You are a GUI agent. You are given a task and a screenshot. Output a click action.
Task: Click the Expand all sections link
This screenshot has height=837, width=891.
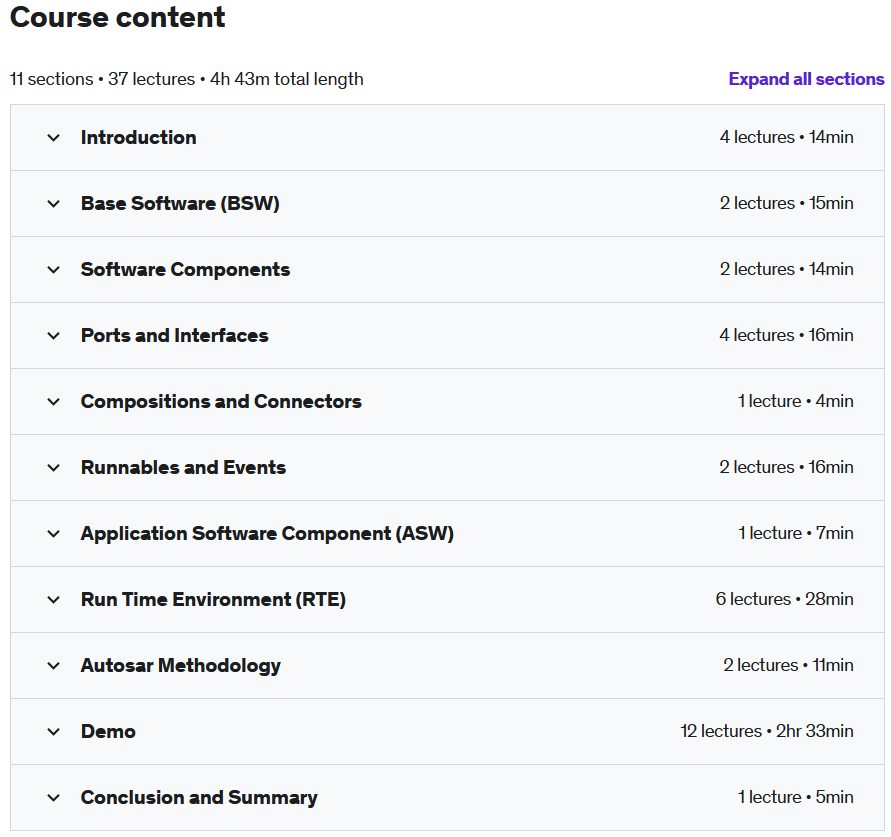coord(806,79)
